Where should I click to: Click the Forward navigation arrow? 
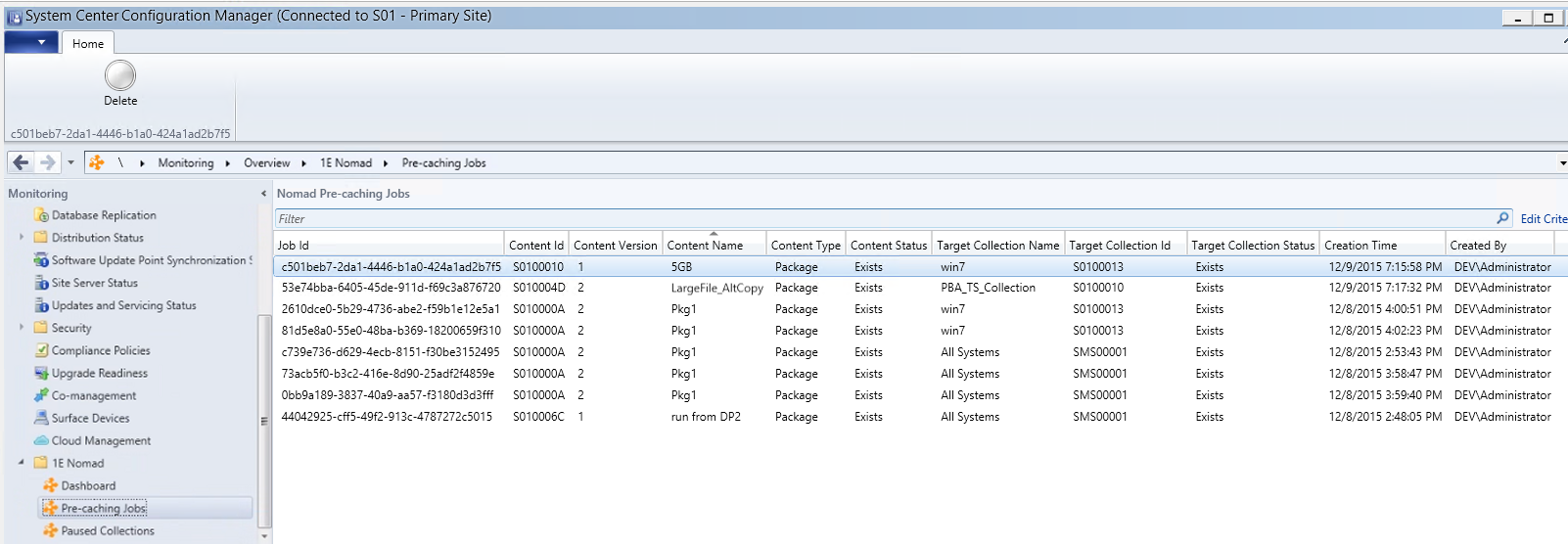pyautogui.click(x=47, y=162)
